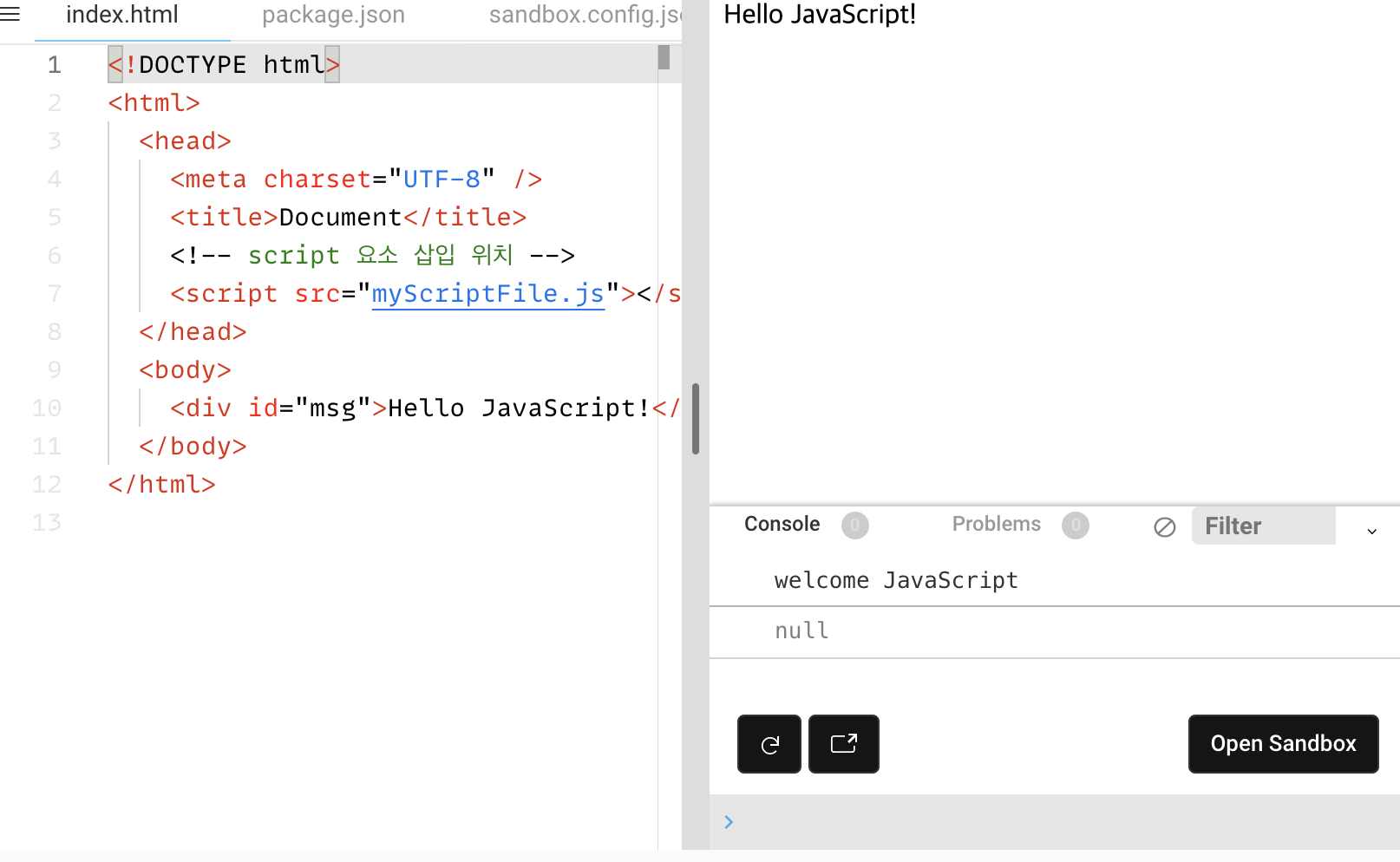The image size is (1400, 862).
Task: Click the 'welcome JavaScript' console entry
Action: [896, 580]
